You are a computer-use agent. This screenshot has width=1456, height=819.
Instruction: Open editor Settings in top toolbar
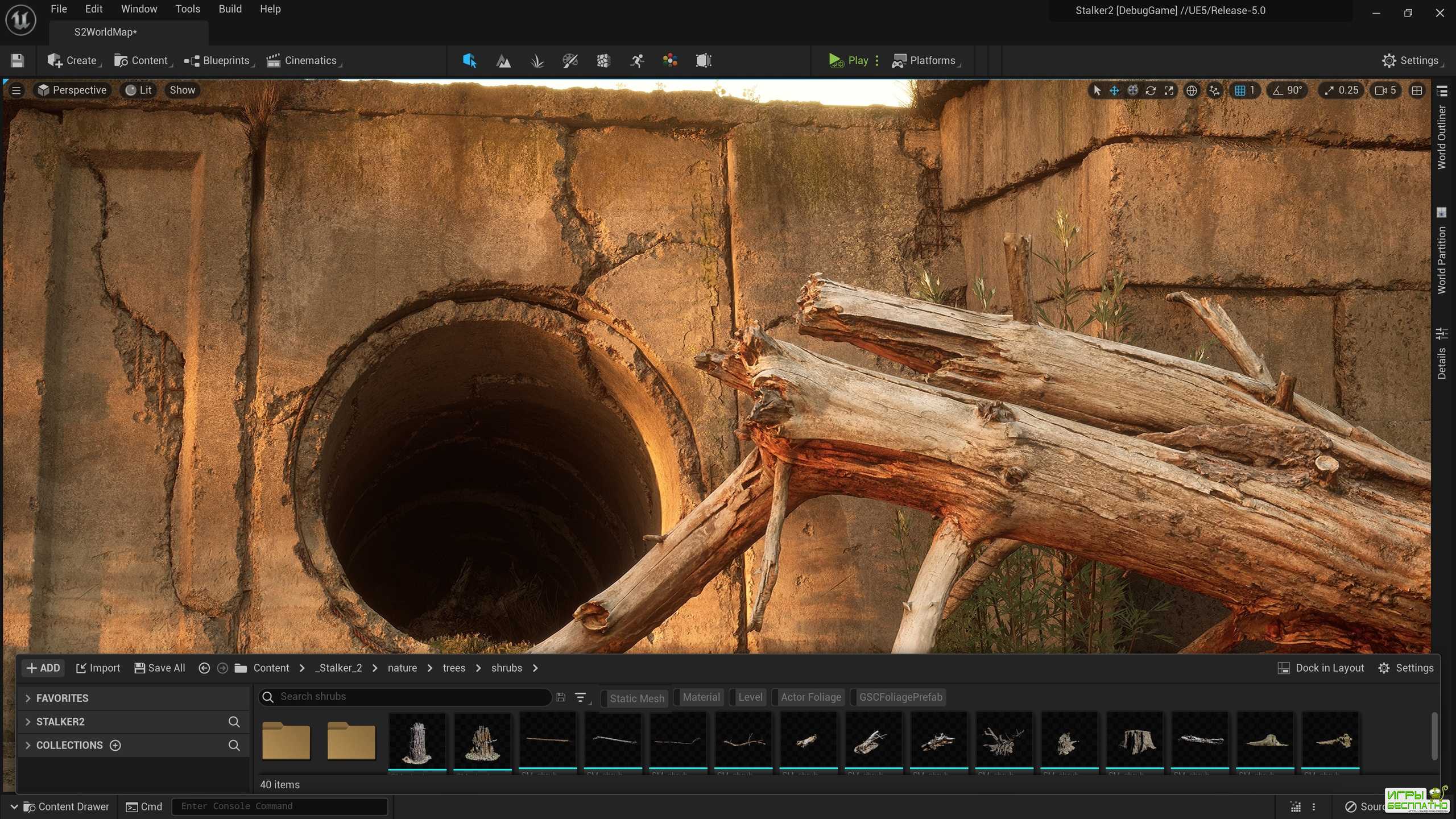pyautogui.click(x=1412, y=61)
